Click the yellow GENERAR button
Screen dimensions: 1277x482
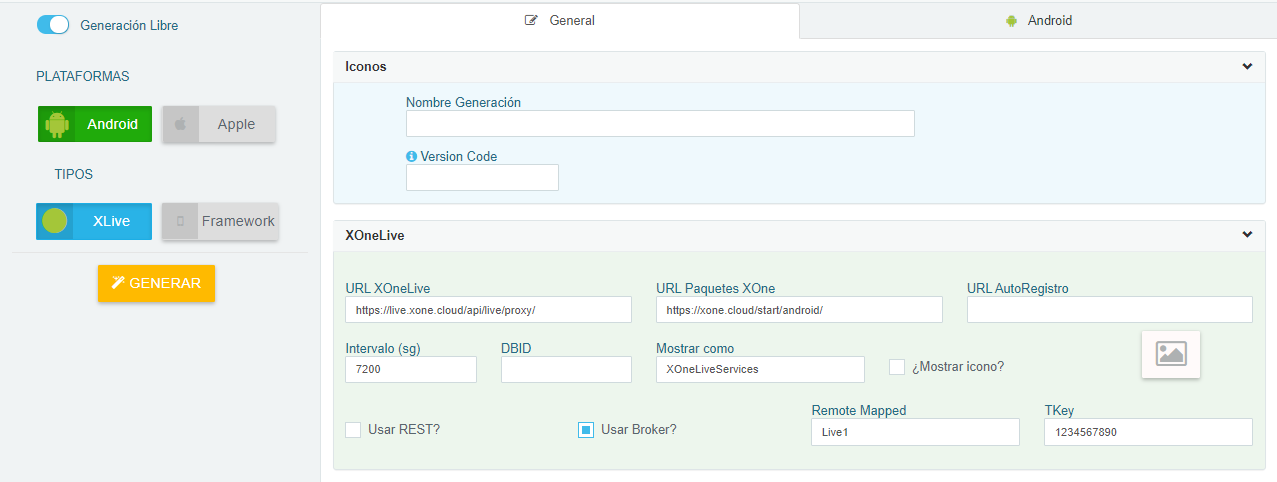point(156,283)
